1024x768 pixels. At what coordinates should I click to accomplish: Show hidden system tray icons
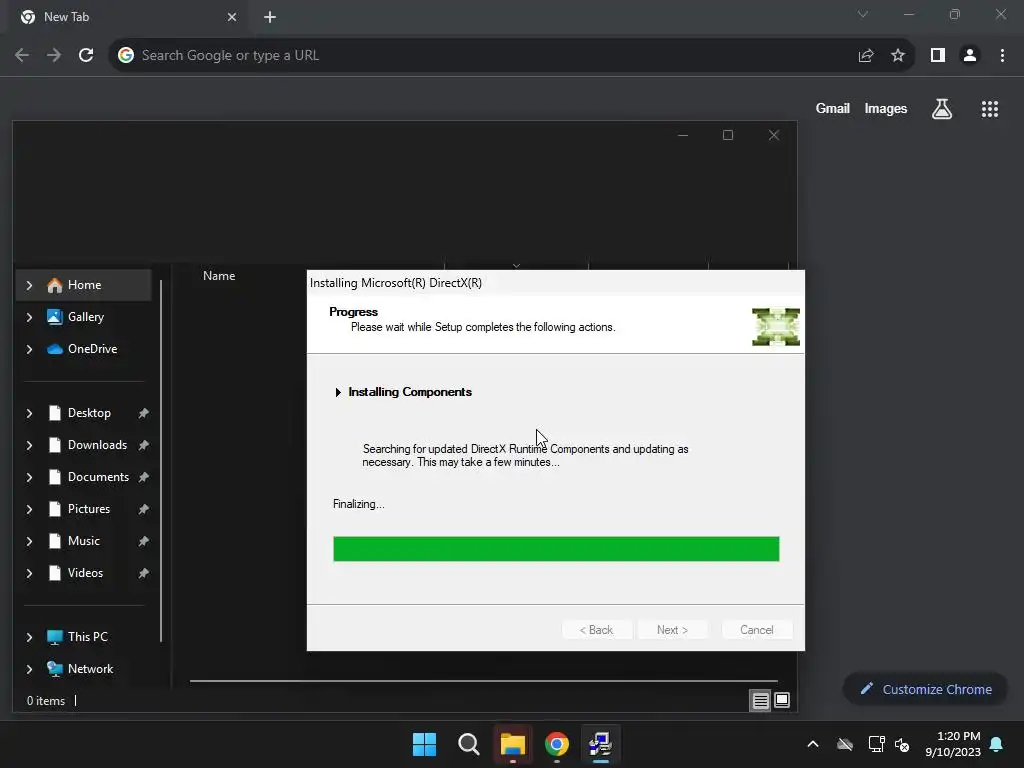813,744
